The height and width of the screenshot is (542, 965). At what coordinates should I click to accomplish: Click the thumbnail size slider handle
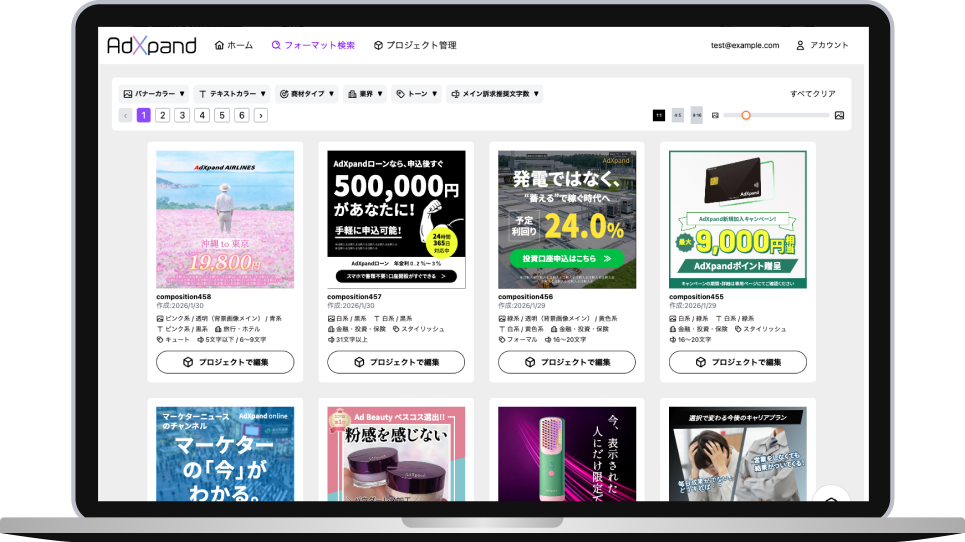coord(745,115)
